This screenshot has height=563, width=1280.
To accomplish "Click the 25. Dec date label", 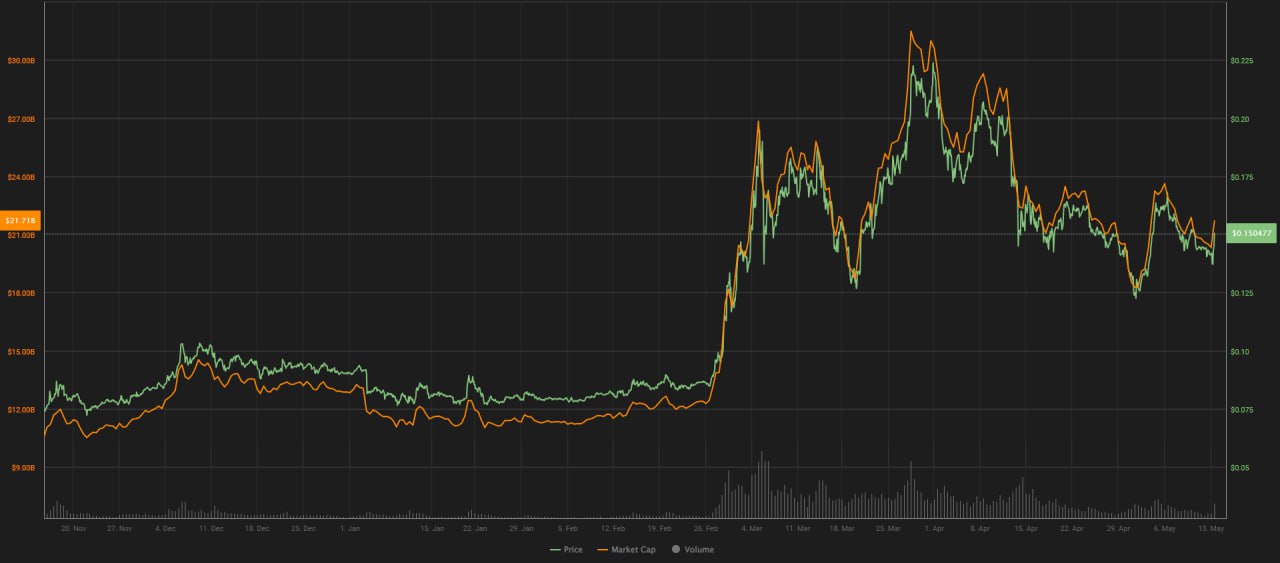I will 303,527.
